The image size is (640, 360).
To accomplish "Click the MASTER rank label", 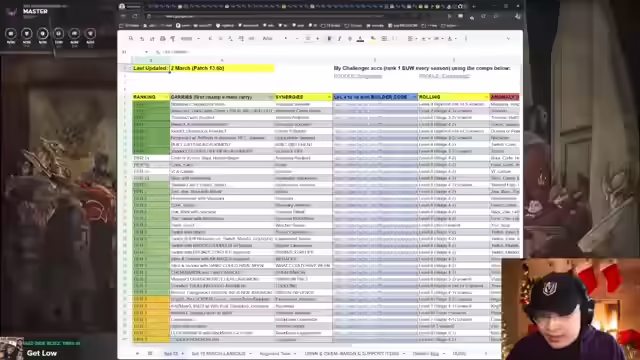I will pos(35,11).
